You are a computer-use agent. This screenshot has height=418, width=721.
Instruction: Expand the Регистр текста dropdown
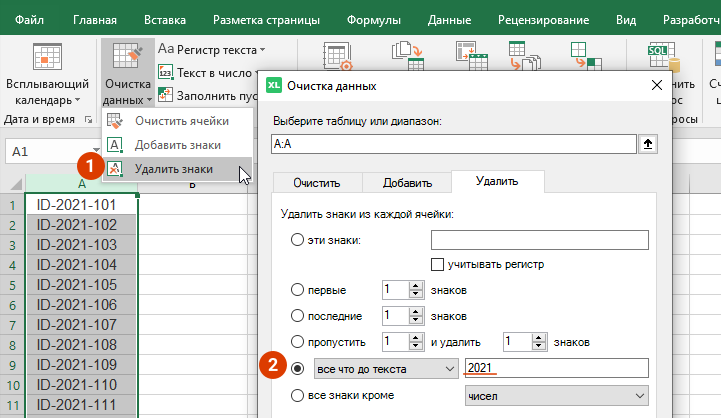262,49
